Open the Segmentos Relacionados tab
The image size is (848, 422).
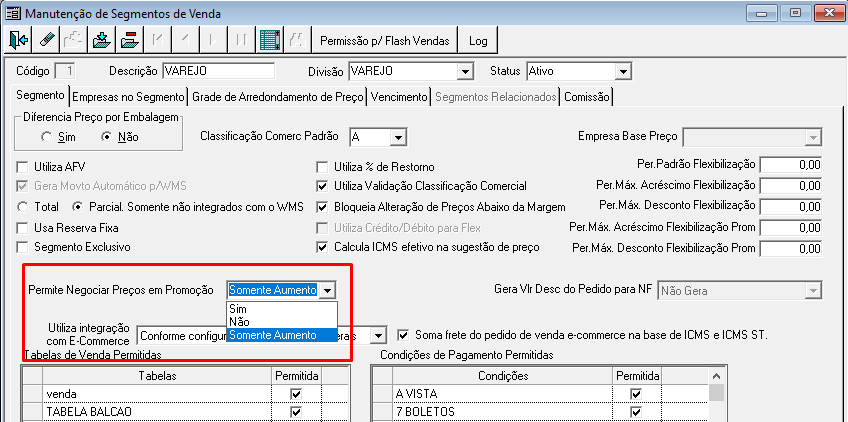496,97
